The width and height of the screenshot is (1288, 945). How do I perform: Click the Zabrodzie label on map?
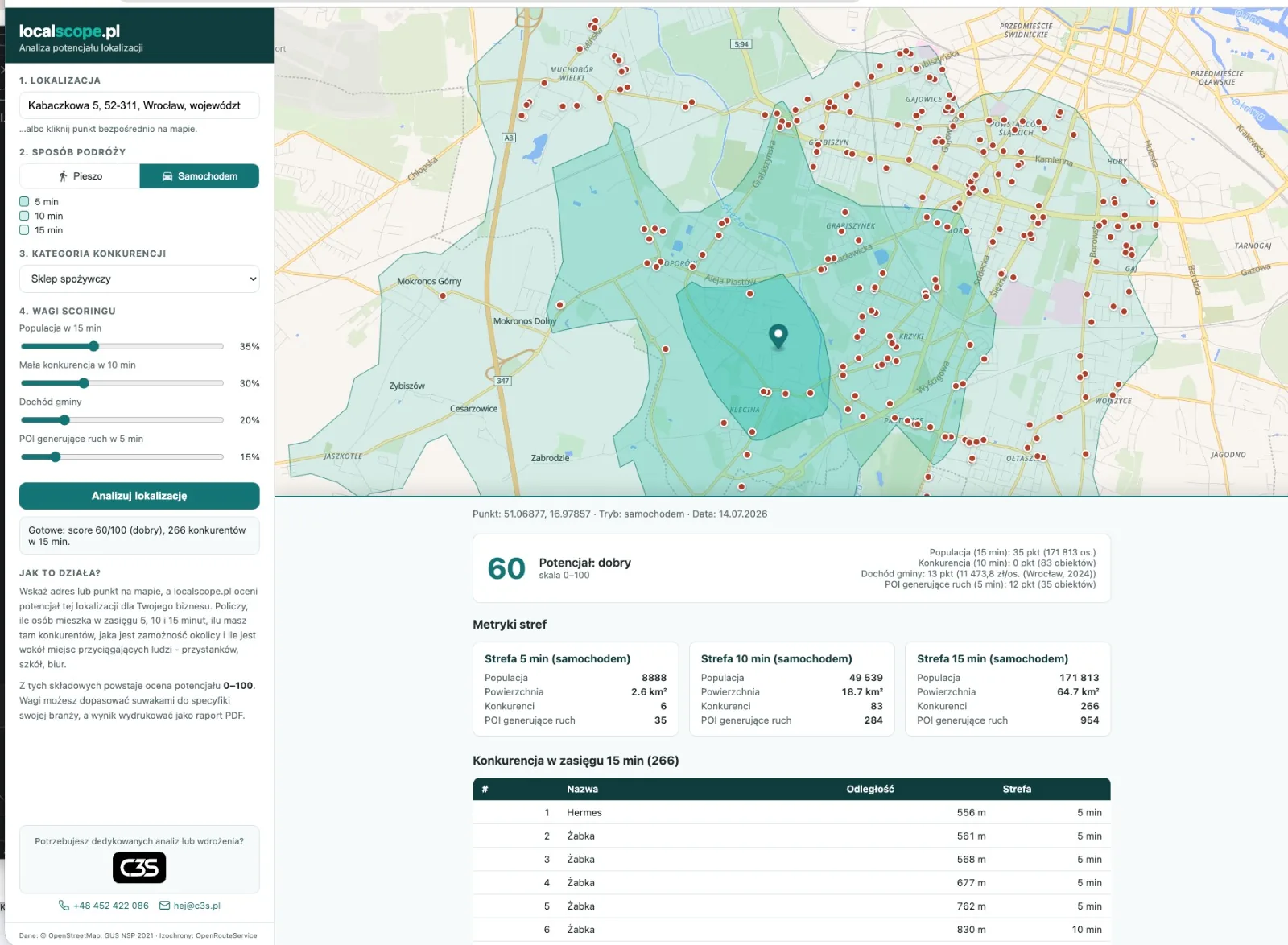pyautogui.click(x=550, y=458)
